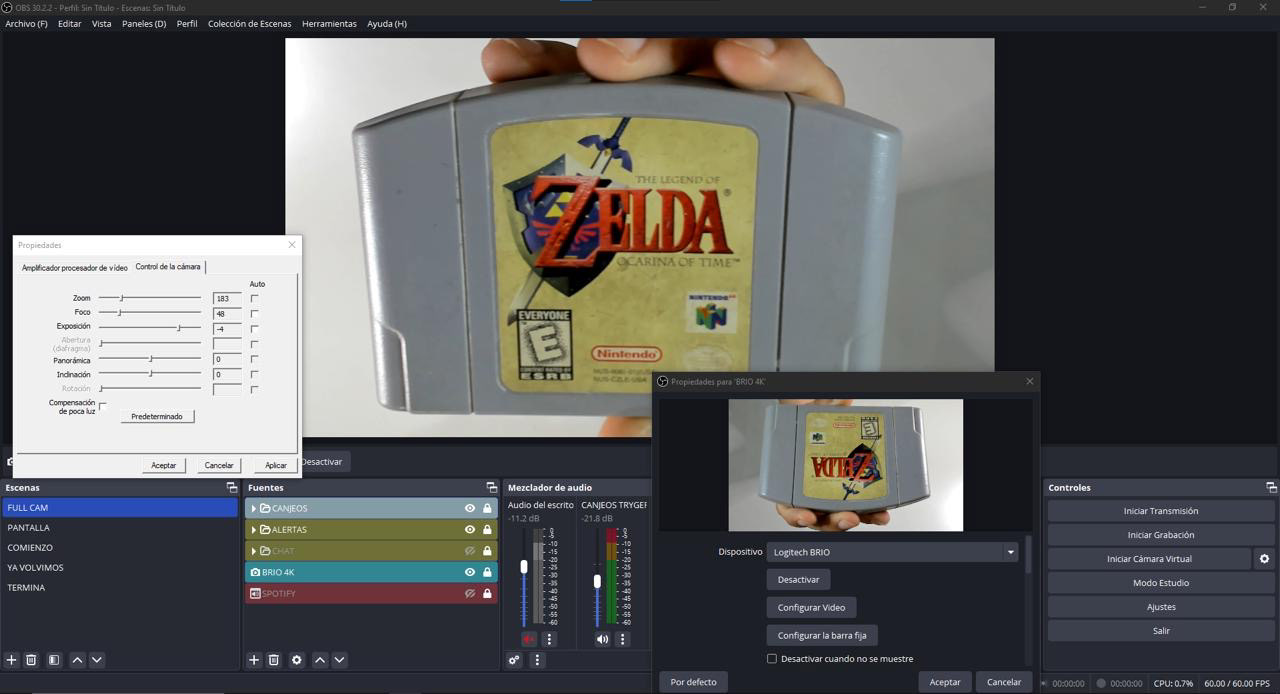
Task: Remove selected source with the trash icon
Action: (273, 660)
